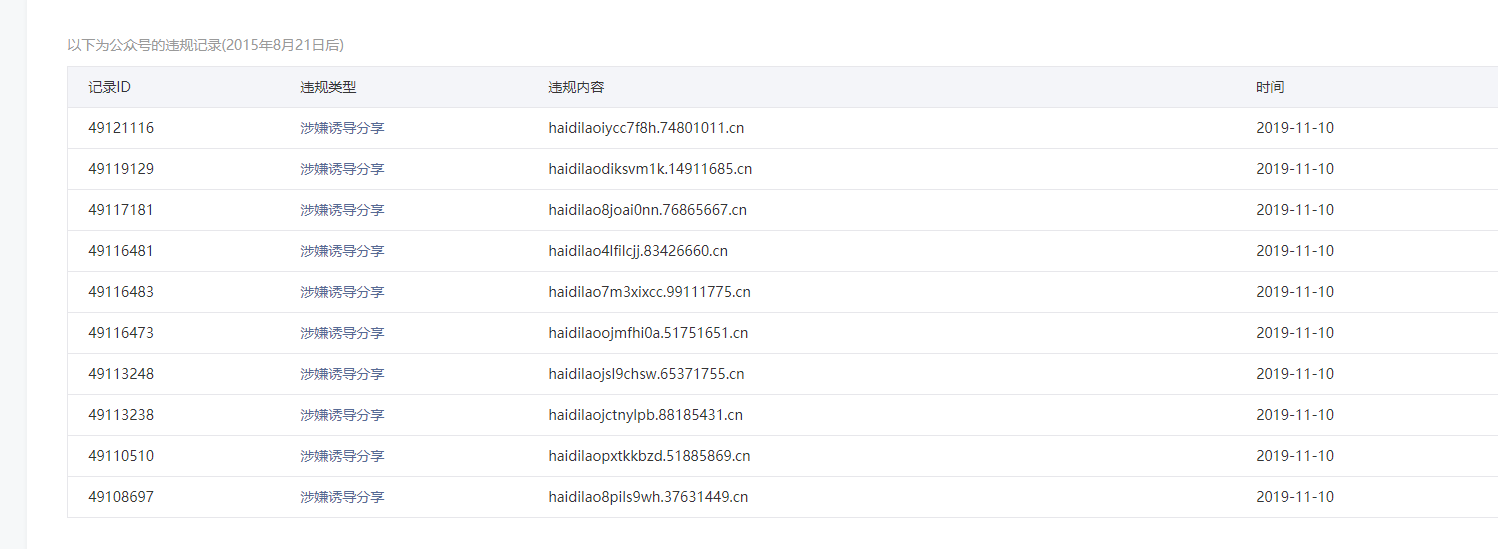The image size is (1498, 549).
Task: Click domain haidilaoiycc7f8h.74801011.cn
Action: tap(646, 128)
